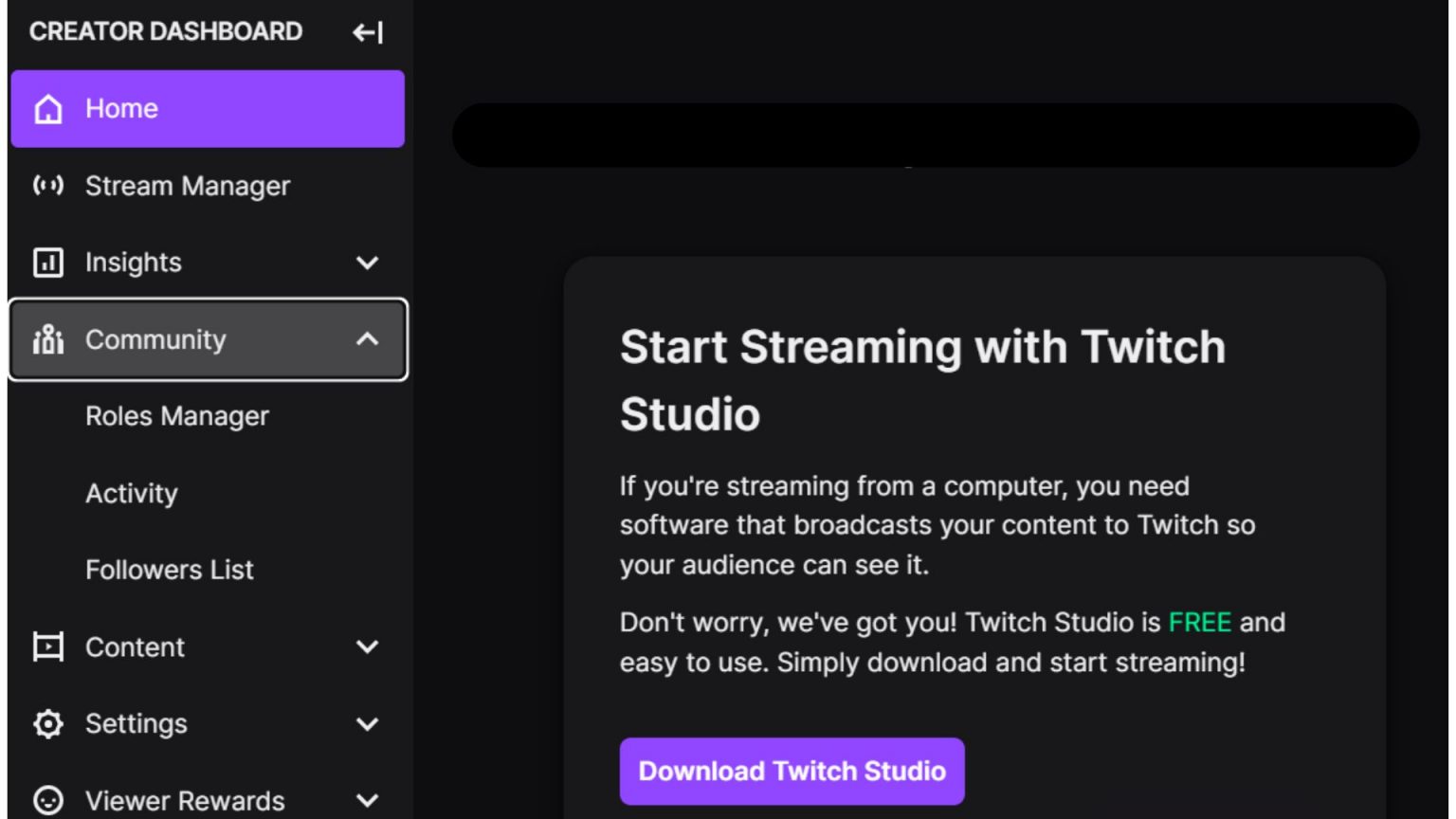Select Home in the Creator Dashboard
This screenshot has height=819, width=1456.
coord(120,108)
